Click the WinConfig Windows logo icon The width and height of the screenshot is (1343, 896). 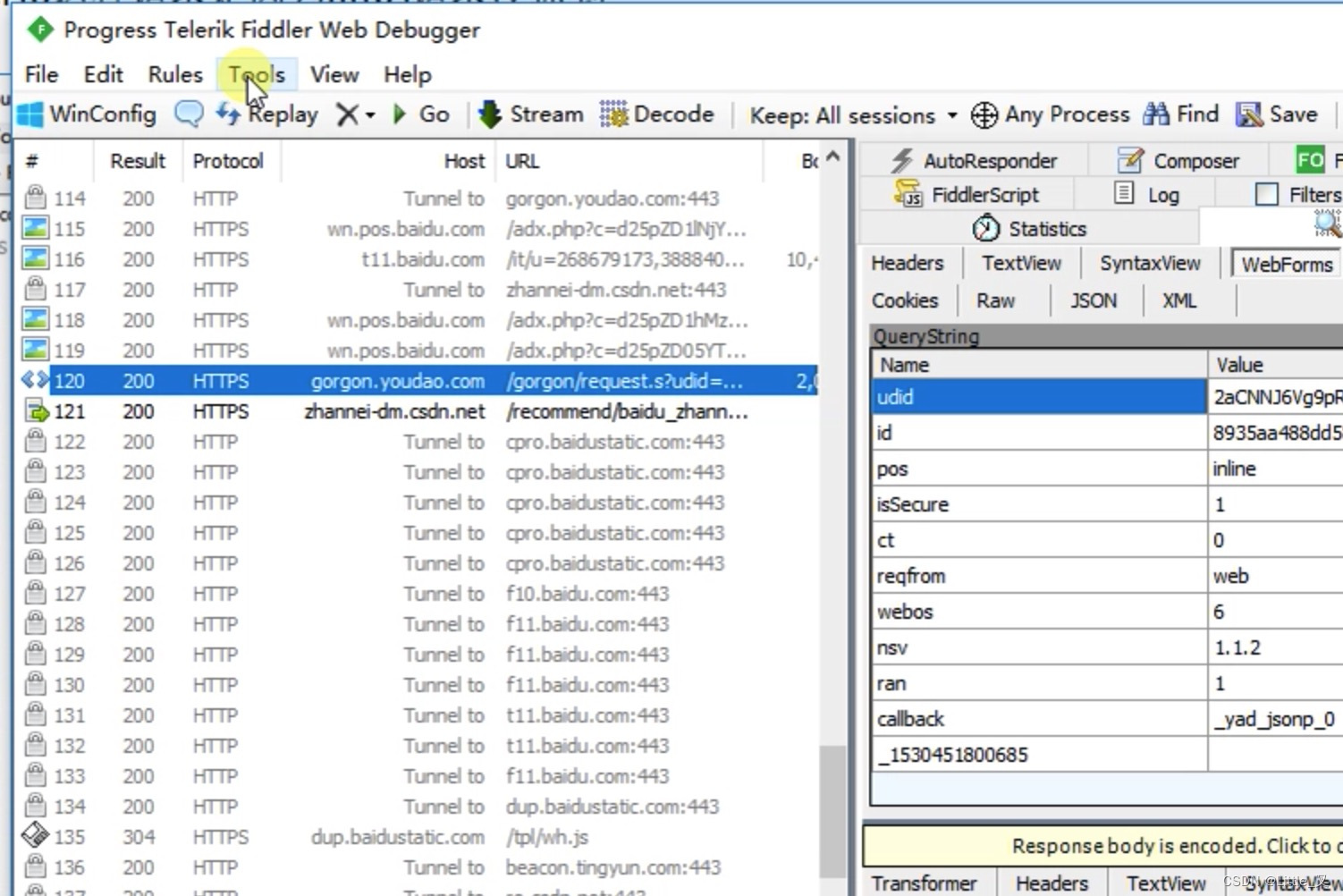click(x=30, y=114)
